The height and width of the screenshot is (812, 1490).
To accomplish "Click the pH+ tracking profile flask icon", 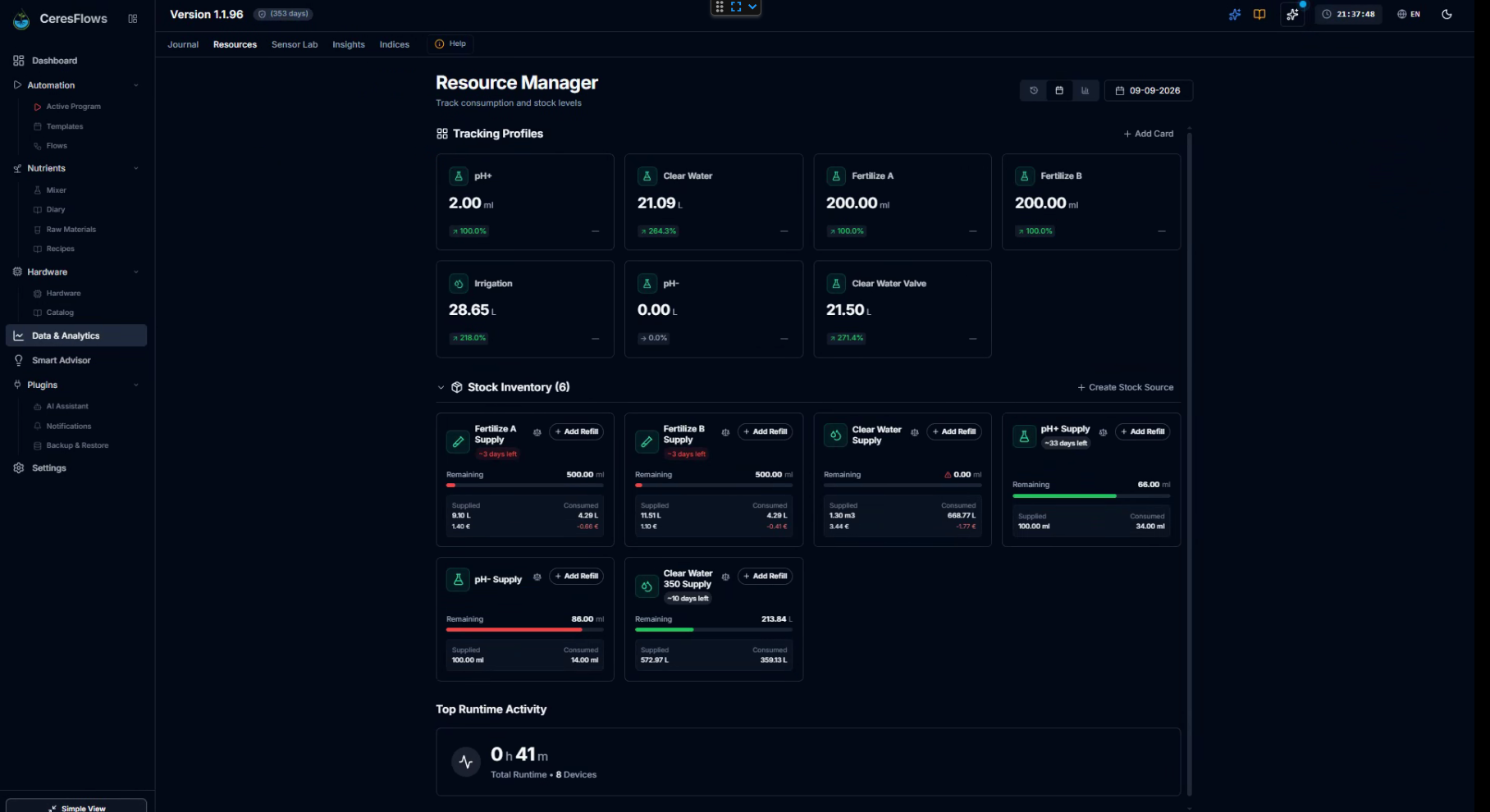I will tap(459, 176).
